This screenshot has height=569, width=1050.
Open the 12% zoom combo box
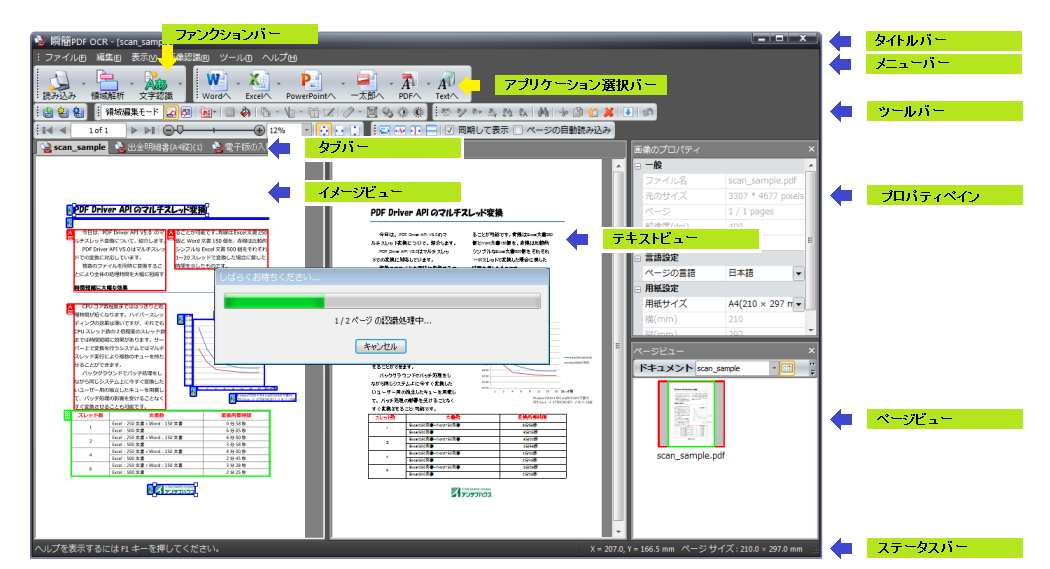pyautogui.click(x=290, y=130)
